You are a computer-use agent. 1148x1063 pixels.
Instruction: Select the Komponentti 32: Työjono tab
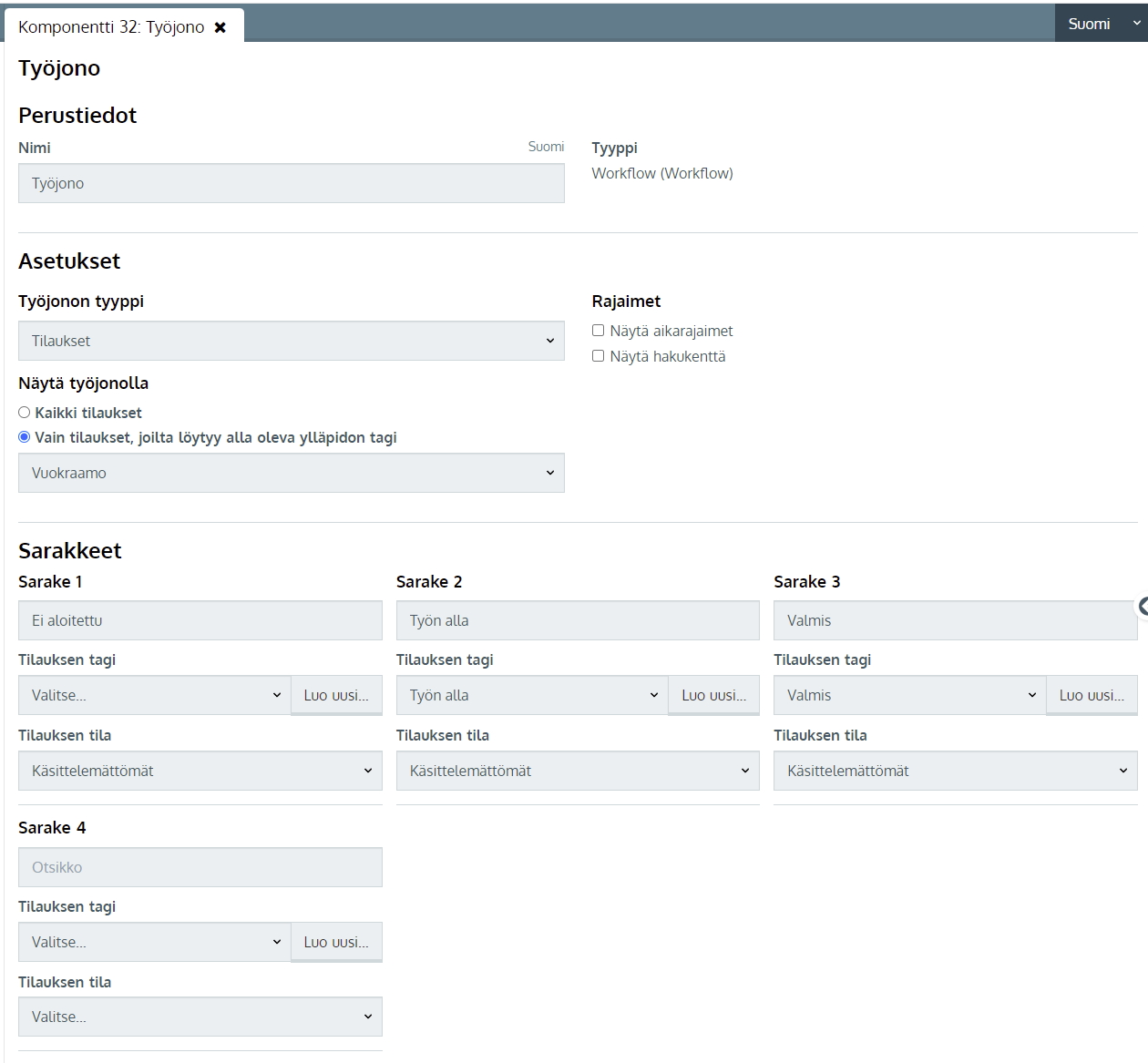[124, 26]
